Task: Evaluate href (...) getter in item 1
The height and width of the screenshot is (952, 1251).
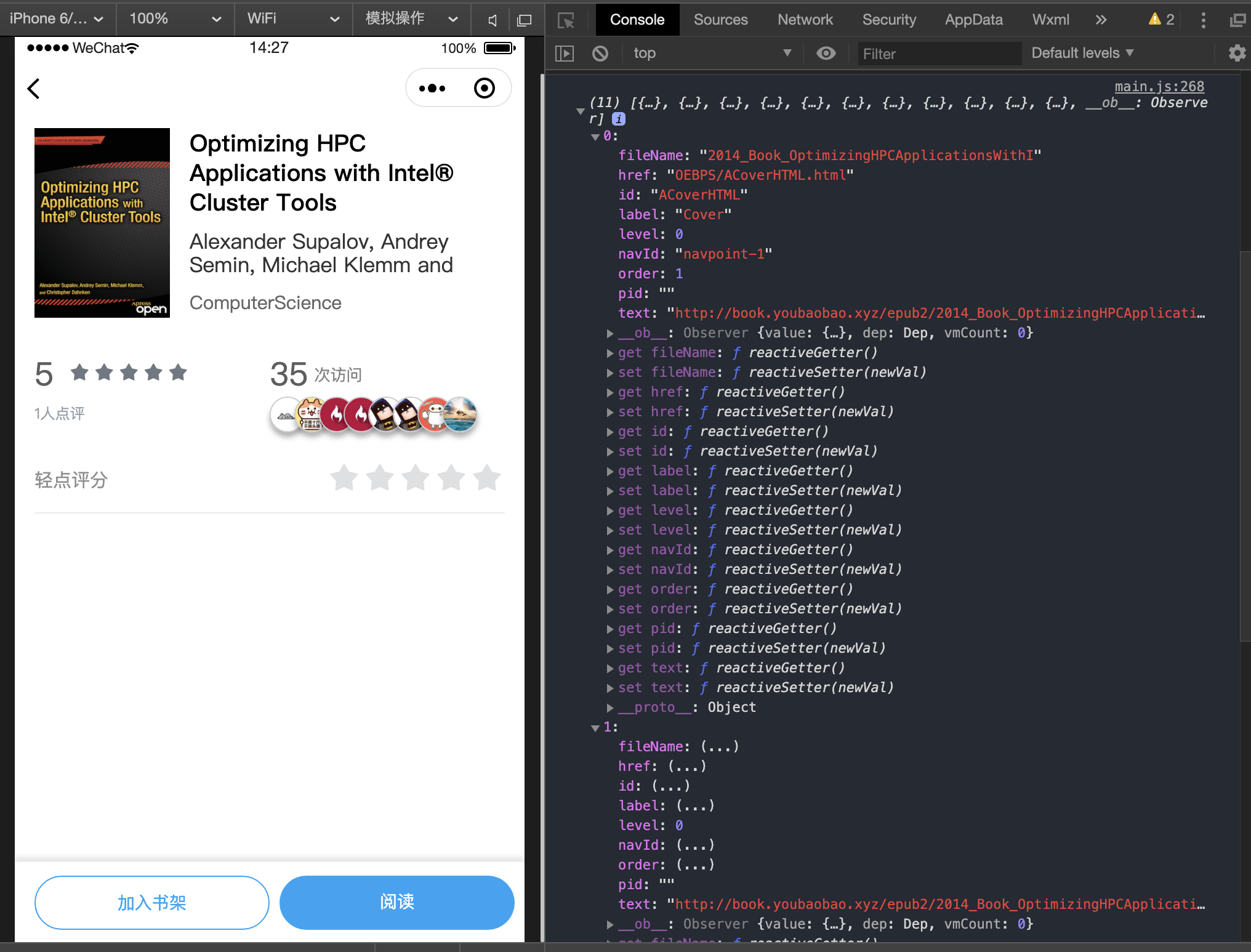Action: (x=686, y=767)
